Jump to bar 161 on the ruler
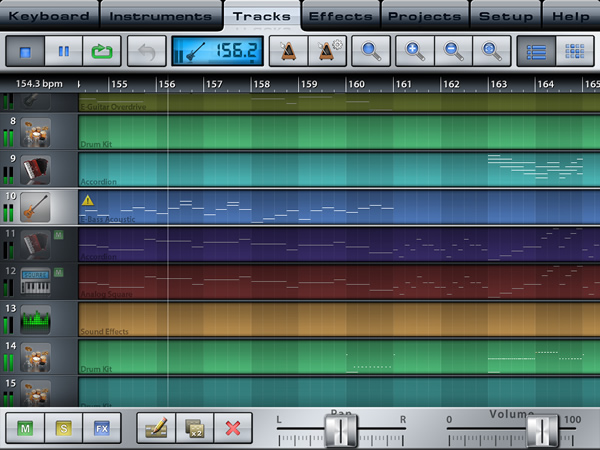The image size is (600, 450). tap(403, 84)
